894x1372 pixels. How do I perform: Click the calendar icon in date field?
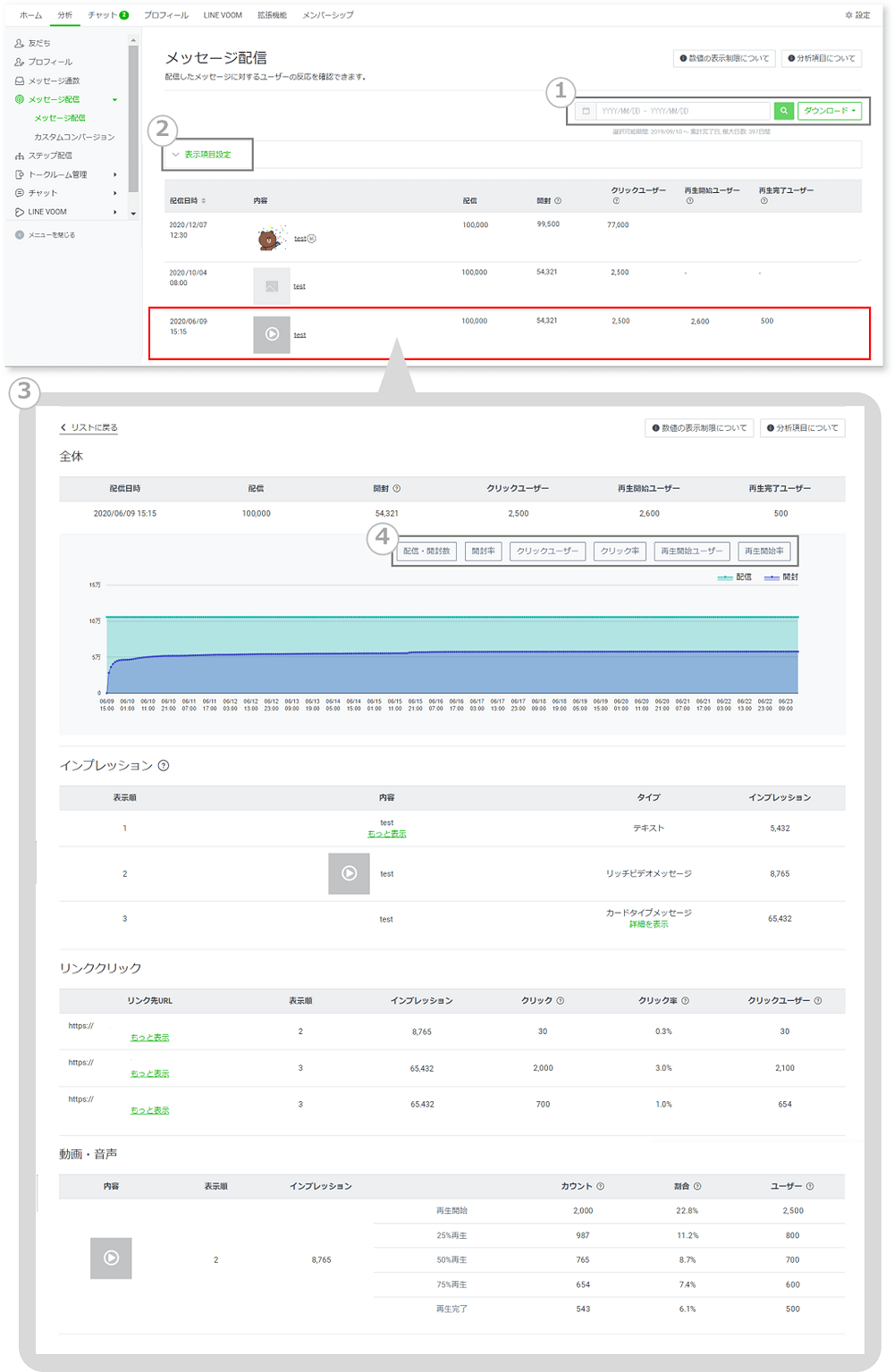(x=586, y=111)
